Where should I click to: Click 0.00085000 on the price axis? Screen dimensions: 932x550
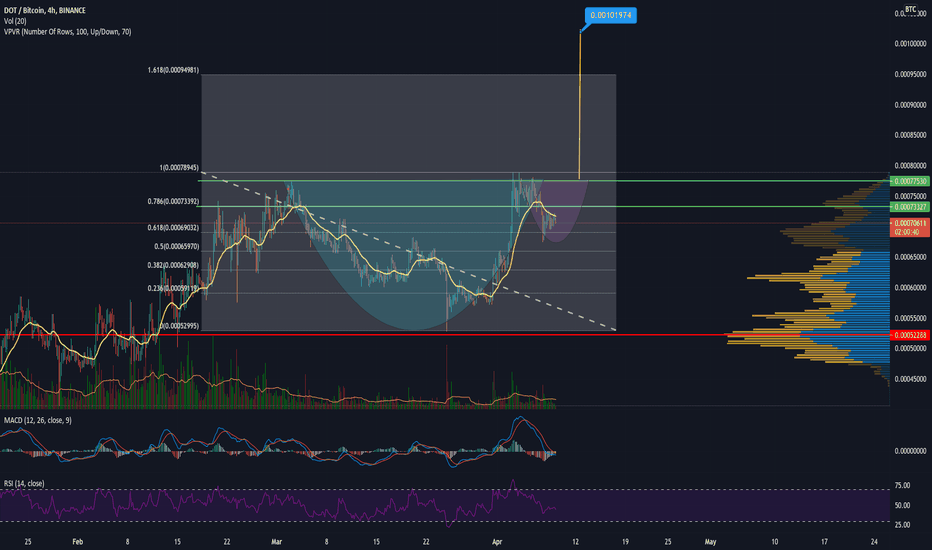pyautogui.click(x=910, y=135)
